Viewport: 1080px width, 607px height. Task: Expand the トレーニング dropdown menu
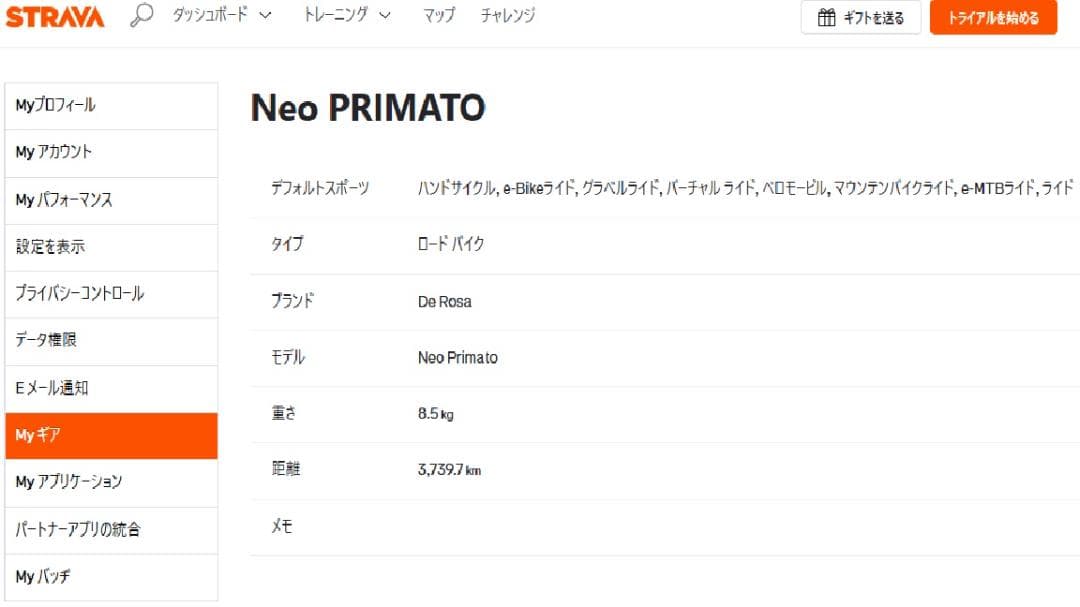click(339, 16)
